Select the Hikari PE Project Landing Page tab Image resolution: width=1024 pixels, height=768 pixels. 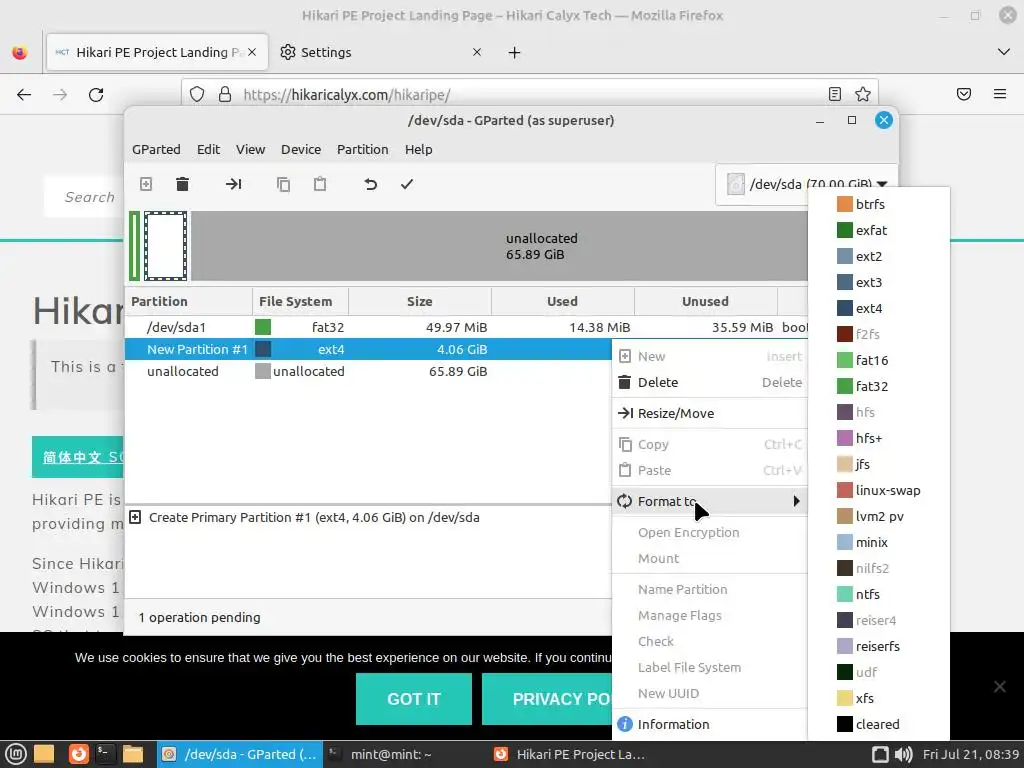[157, 52]
